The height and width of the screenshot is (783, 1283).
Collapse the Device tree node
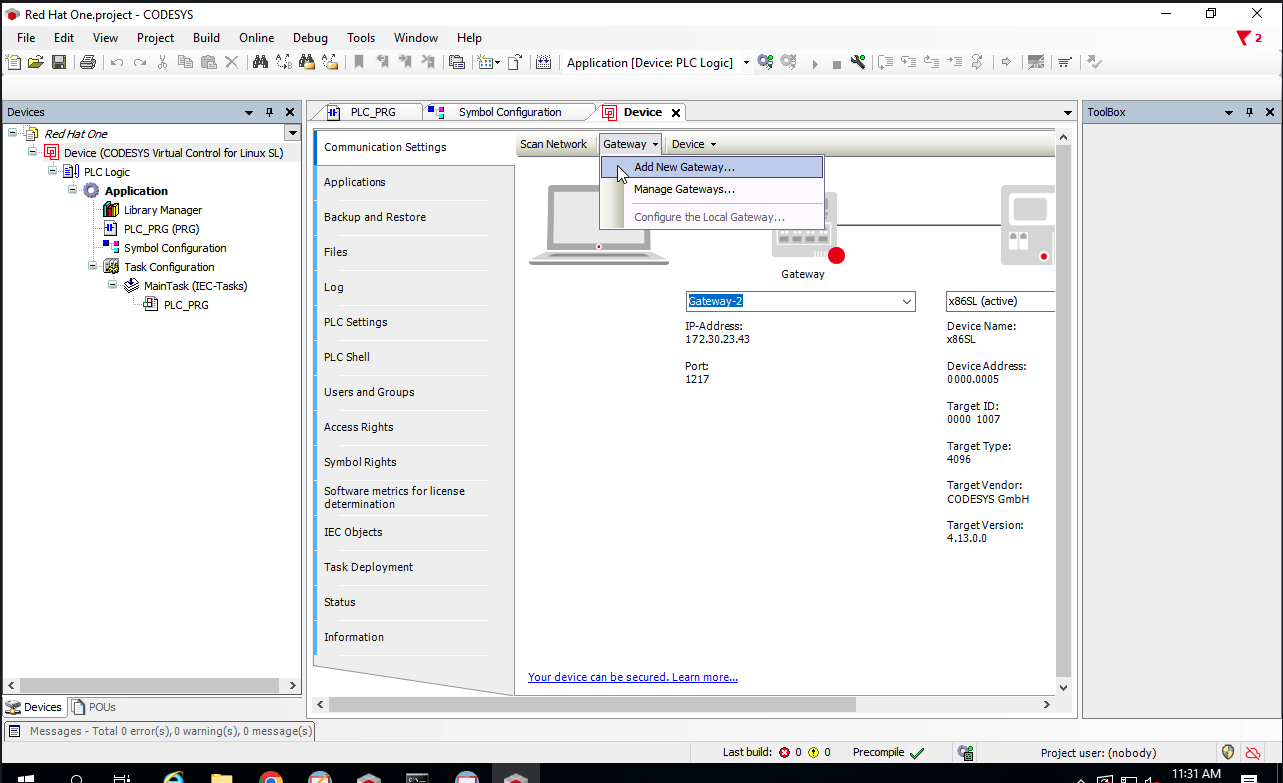click(33, 152)
